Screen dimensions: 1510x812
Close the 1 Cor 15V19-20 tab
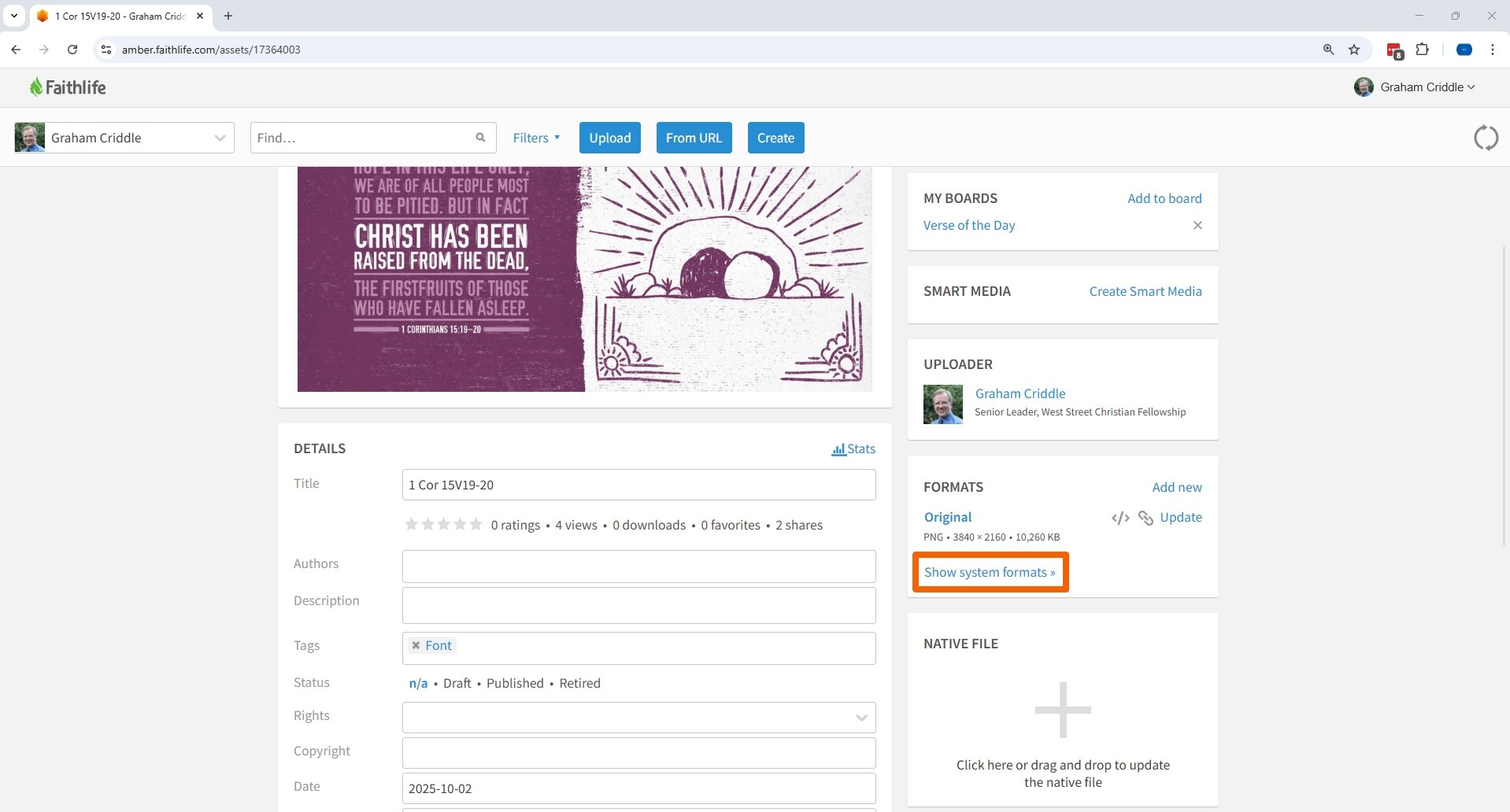tap(200, 16)
